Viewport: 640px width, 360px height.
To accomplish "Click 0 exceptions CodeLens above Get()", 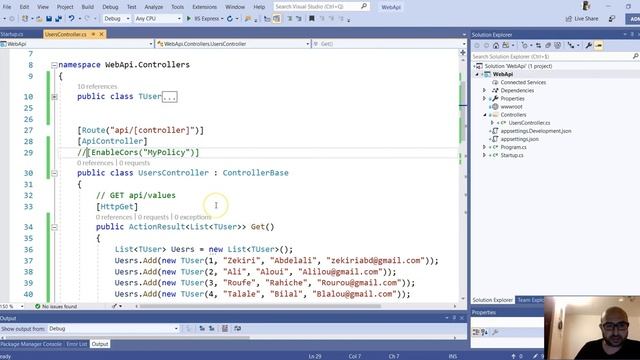I will 193,217.
